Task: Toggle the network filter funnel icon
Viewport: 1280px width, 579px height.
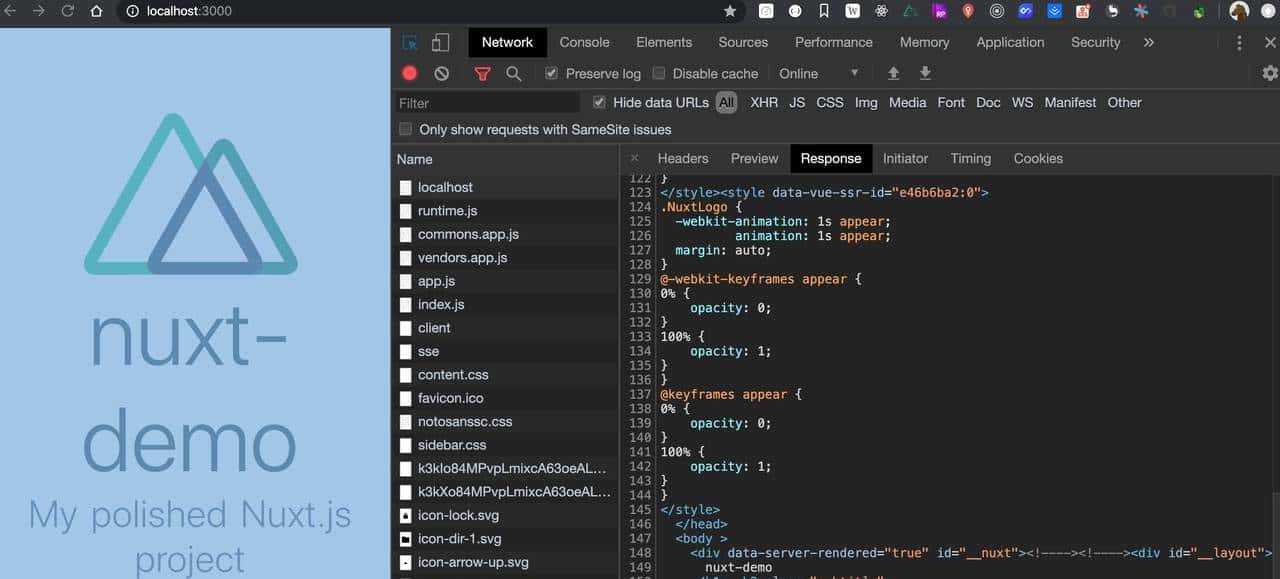Action: (x=482, y=73)
